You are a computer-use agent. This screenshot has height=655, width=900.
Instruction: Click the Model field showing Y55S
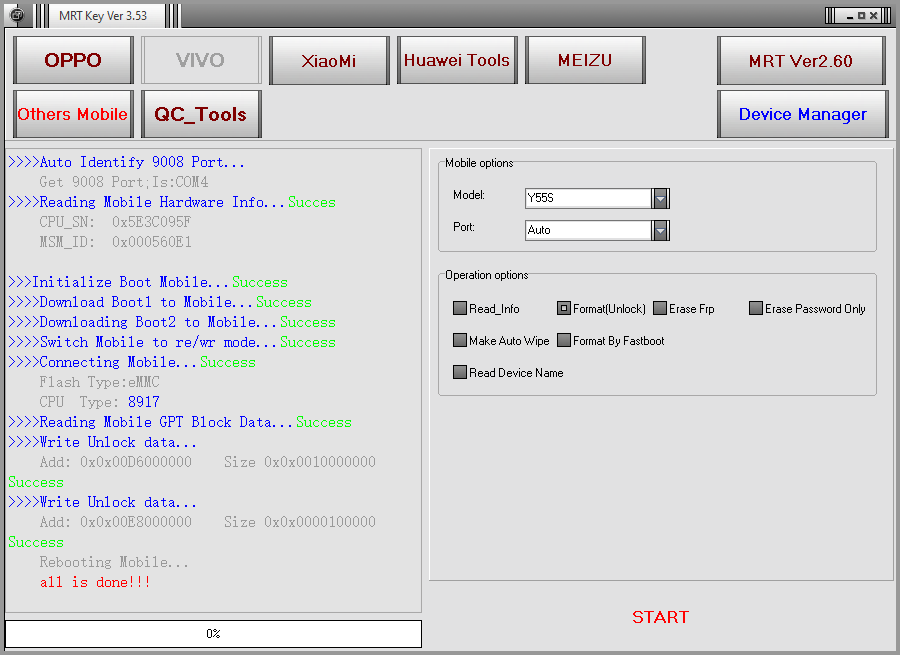[x=588, y=199]
